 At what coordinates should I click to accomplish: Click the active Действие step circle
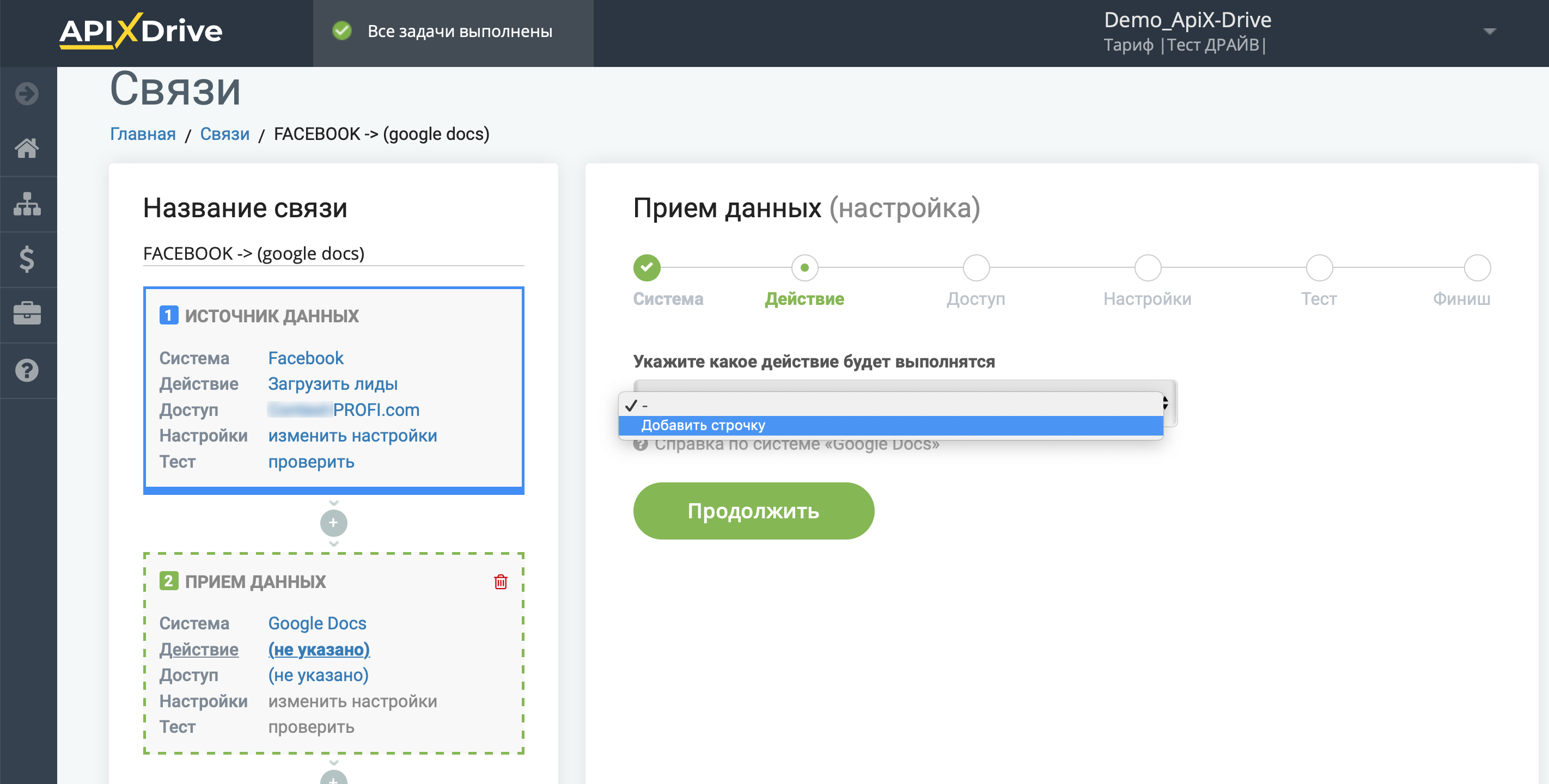(x=804, y=267)
